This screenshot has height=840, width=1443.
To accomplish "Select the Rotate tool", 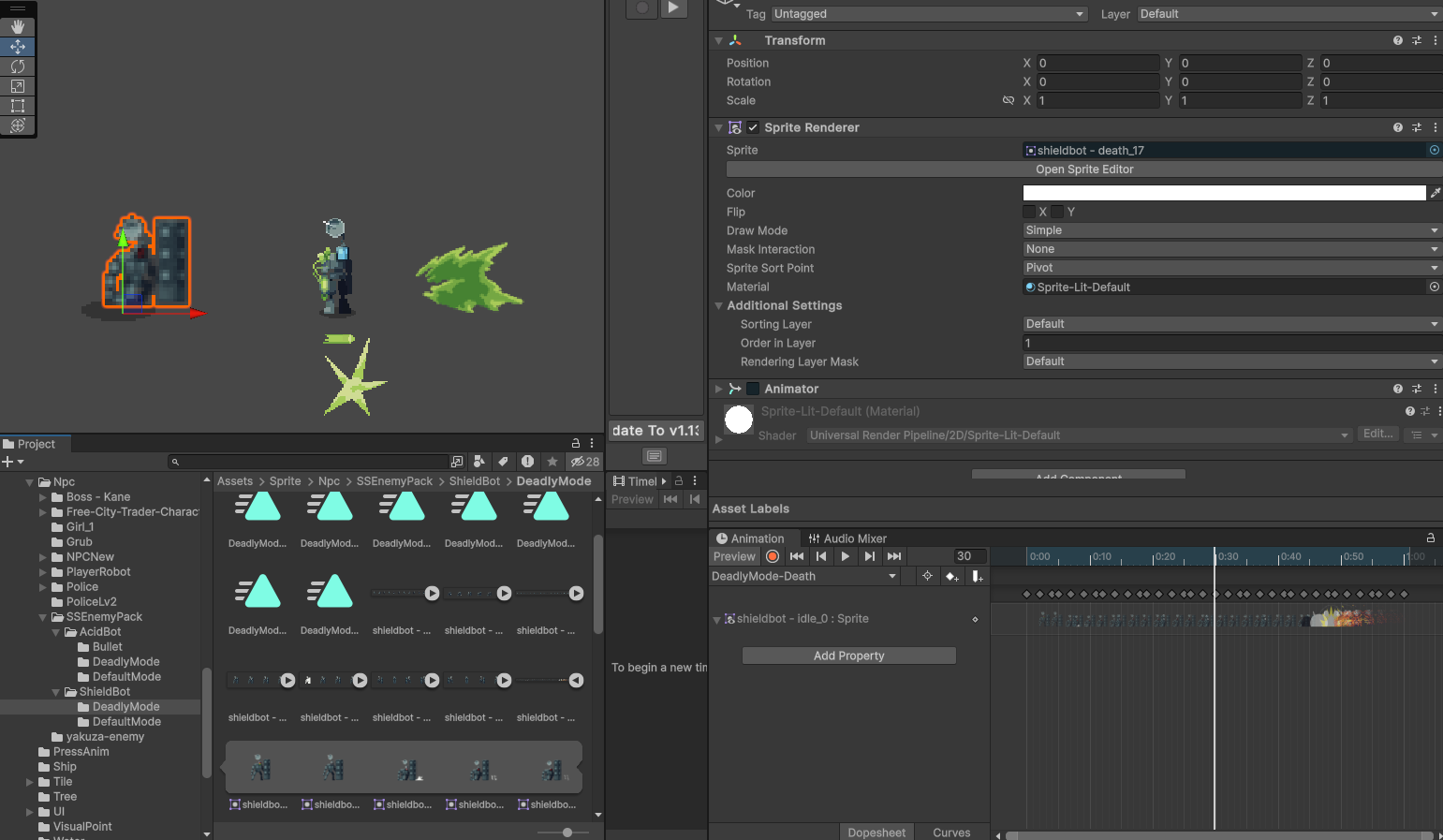I will [18, 66].
